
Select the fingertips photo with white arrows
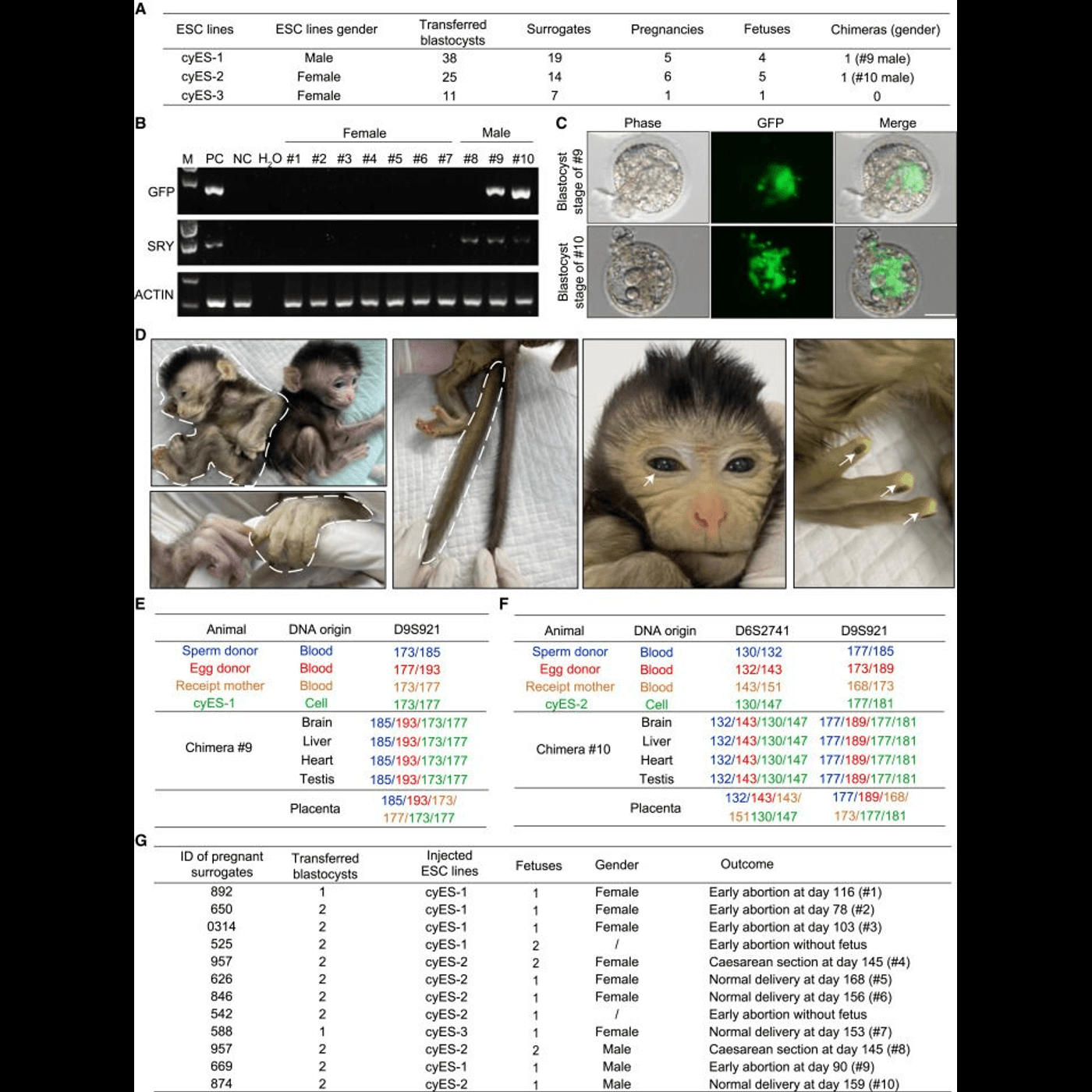tap(874, 463)
